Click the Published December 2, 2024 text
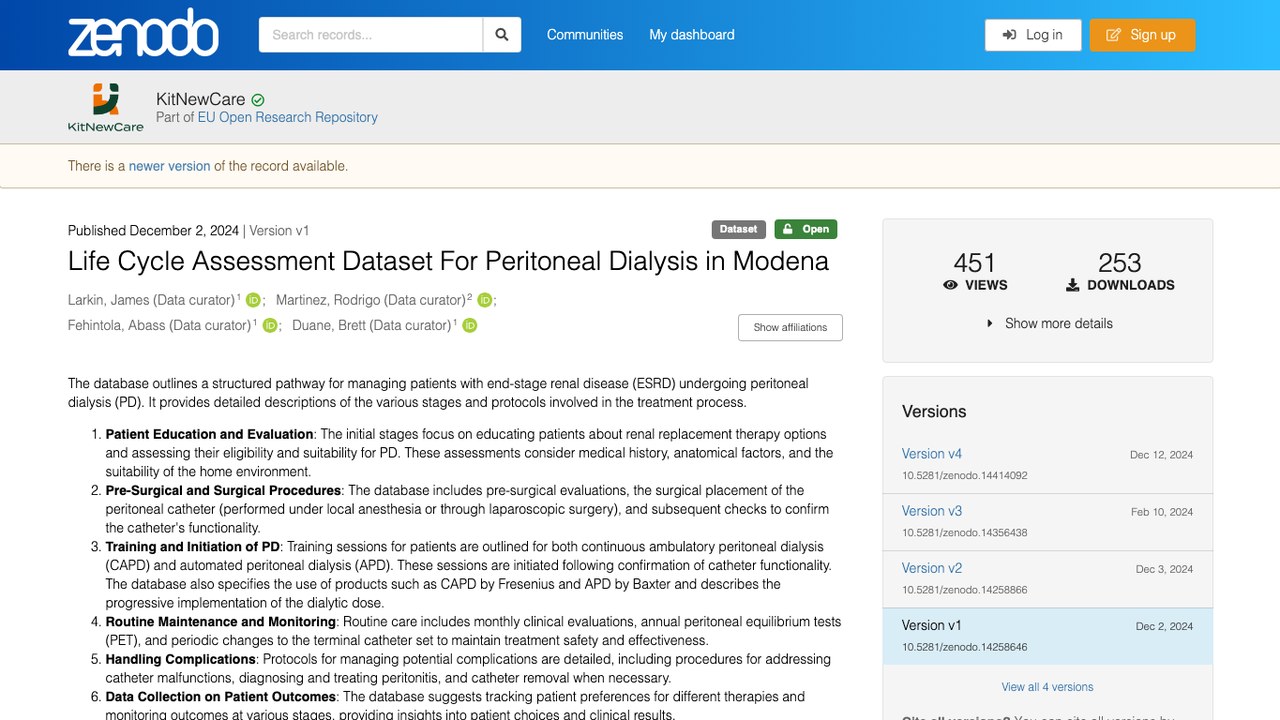The height and width of the screenshot is (720, 1280). click(153, 230)
